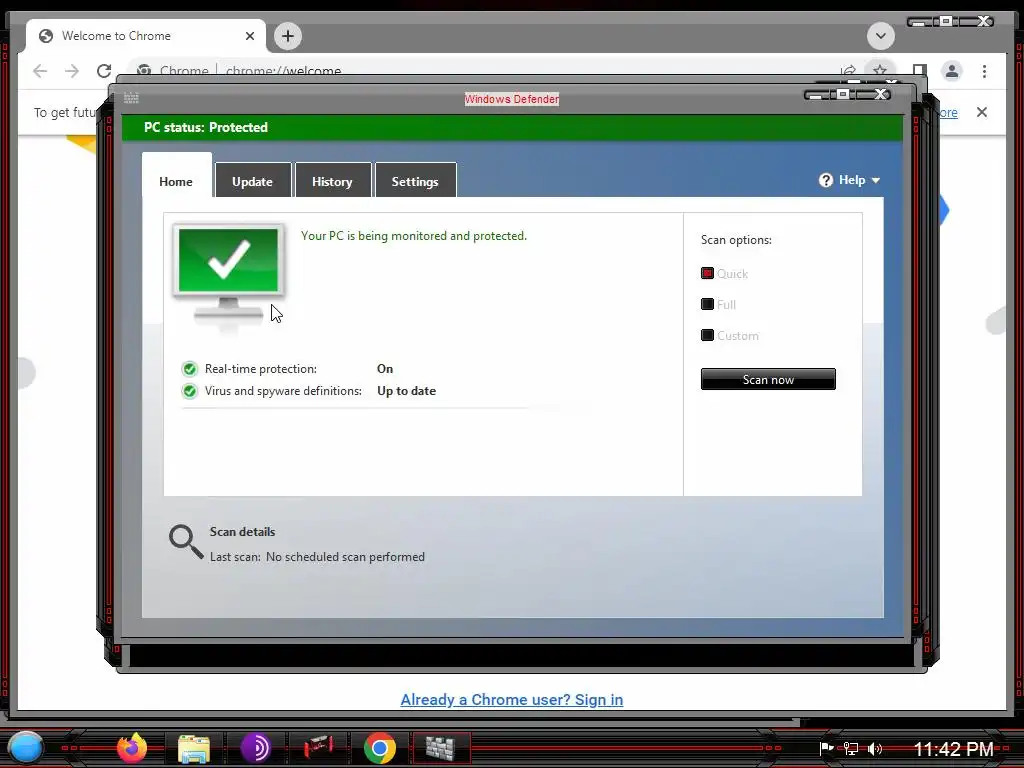The image size is (1024, 768).
Task: Click the Real-time protection green check icon
Action: pyautogui.click(x=189, y=369)
